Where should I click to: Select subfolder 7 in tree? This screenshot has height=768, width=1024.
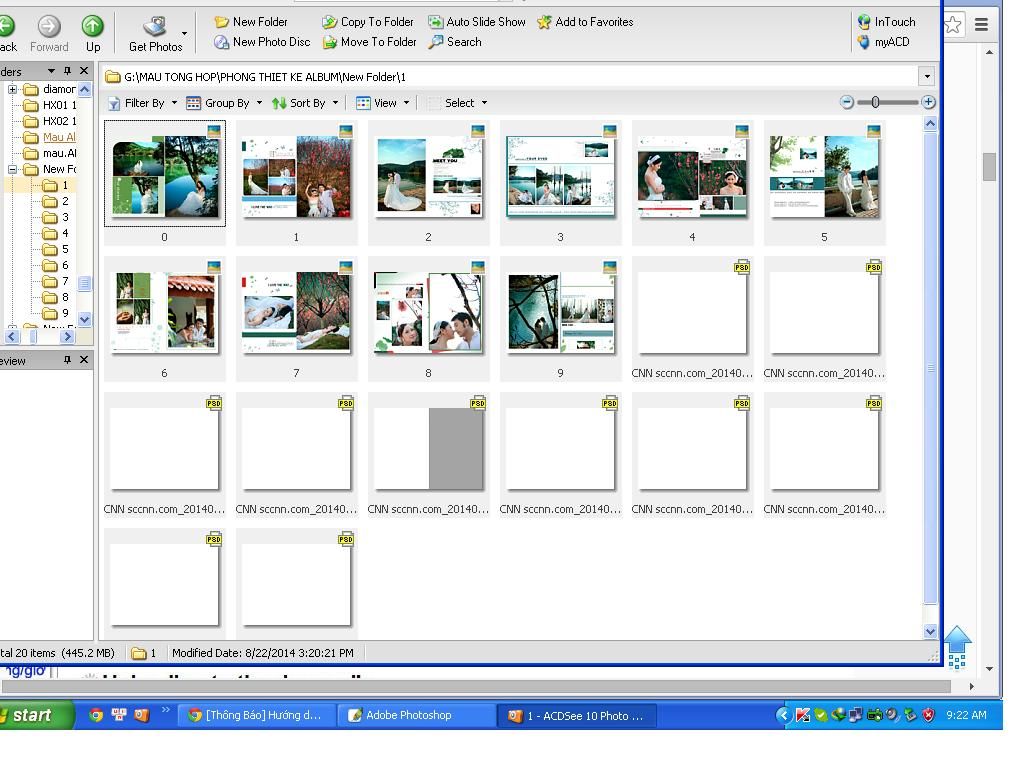[56, 281]
